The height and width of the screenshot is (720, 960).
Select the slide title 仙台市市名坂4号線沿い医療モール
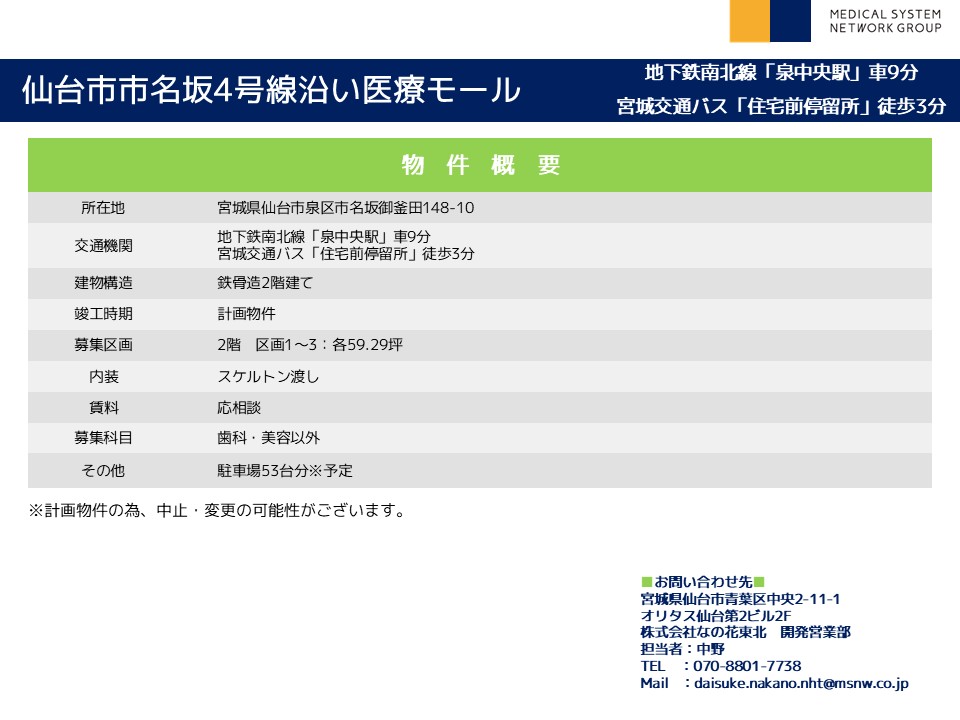[x=271, y=90]
